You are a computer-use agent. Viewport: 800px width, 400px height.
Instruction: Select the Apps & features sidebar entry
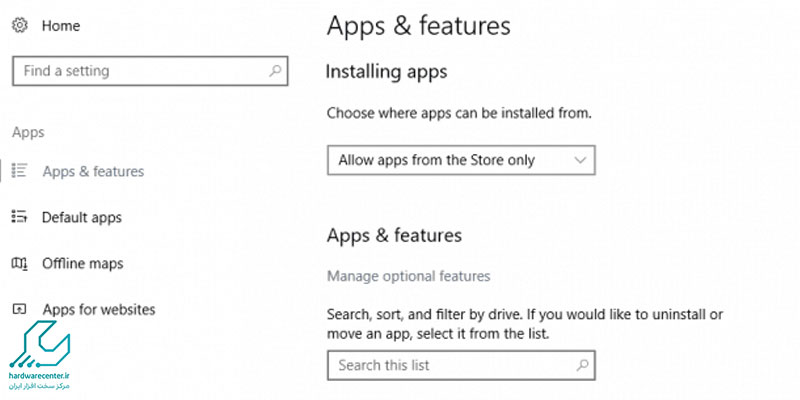coord(93,171)
